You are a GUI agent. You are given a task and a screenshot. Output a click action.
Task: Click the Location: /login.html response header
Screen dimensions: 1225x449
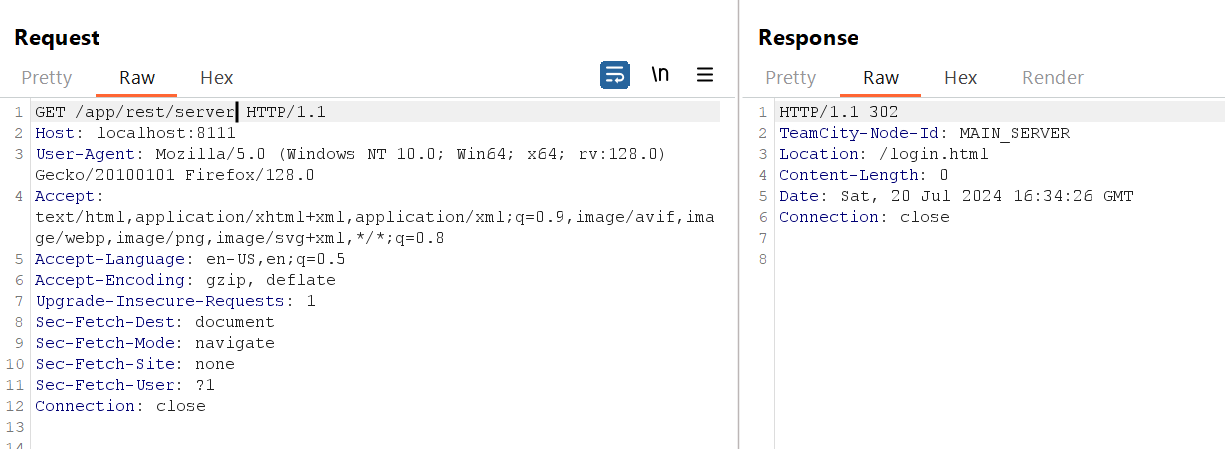point(884,154)
